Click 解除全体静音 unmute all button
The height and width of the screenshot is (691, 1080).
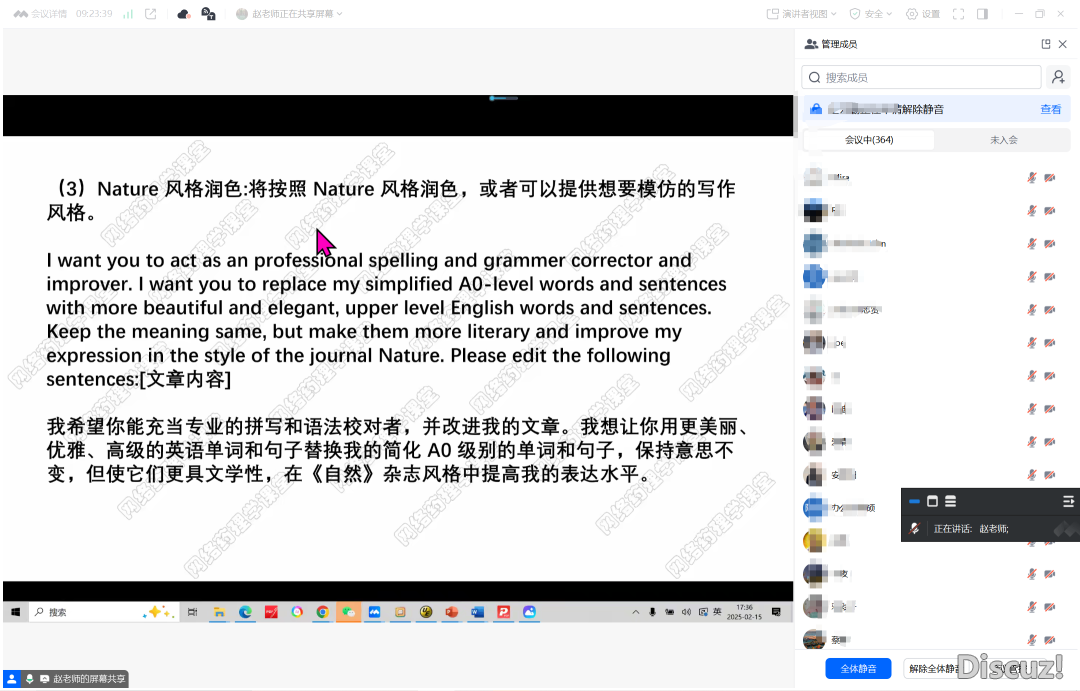pos(935,668)
